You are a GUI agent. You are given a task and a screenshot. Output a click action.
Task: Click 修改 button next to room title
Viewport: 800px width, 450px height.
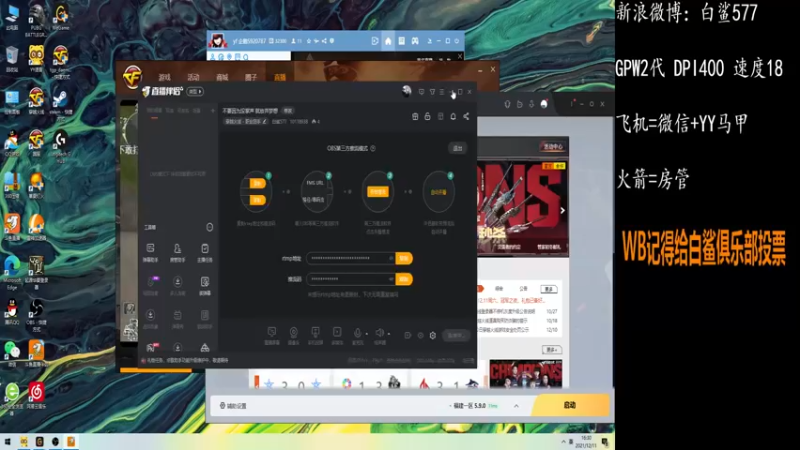(x=288, y=111)
